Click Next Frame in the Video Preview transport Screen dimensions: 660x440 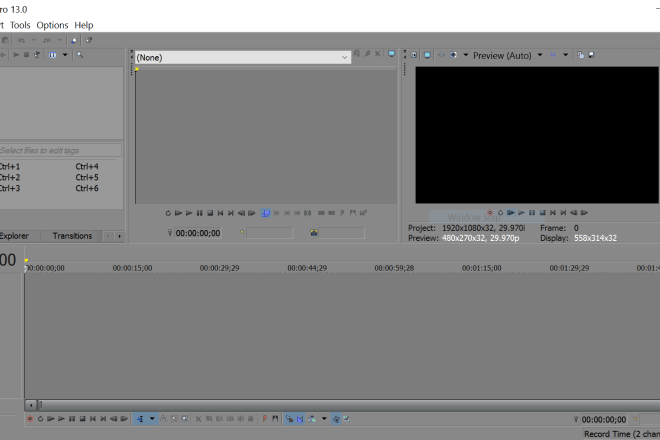(x=584, y=213)
